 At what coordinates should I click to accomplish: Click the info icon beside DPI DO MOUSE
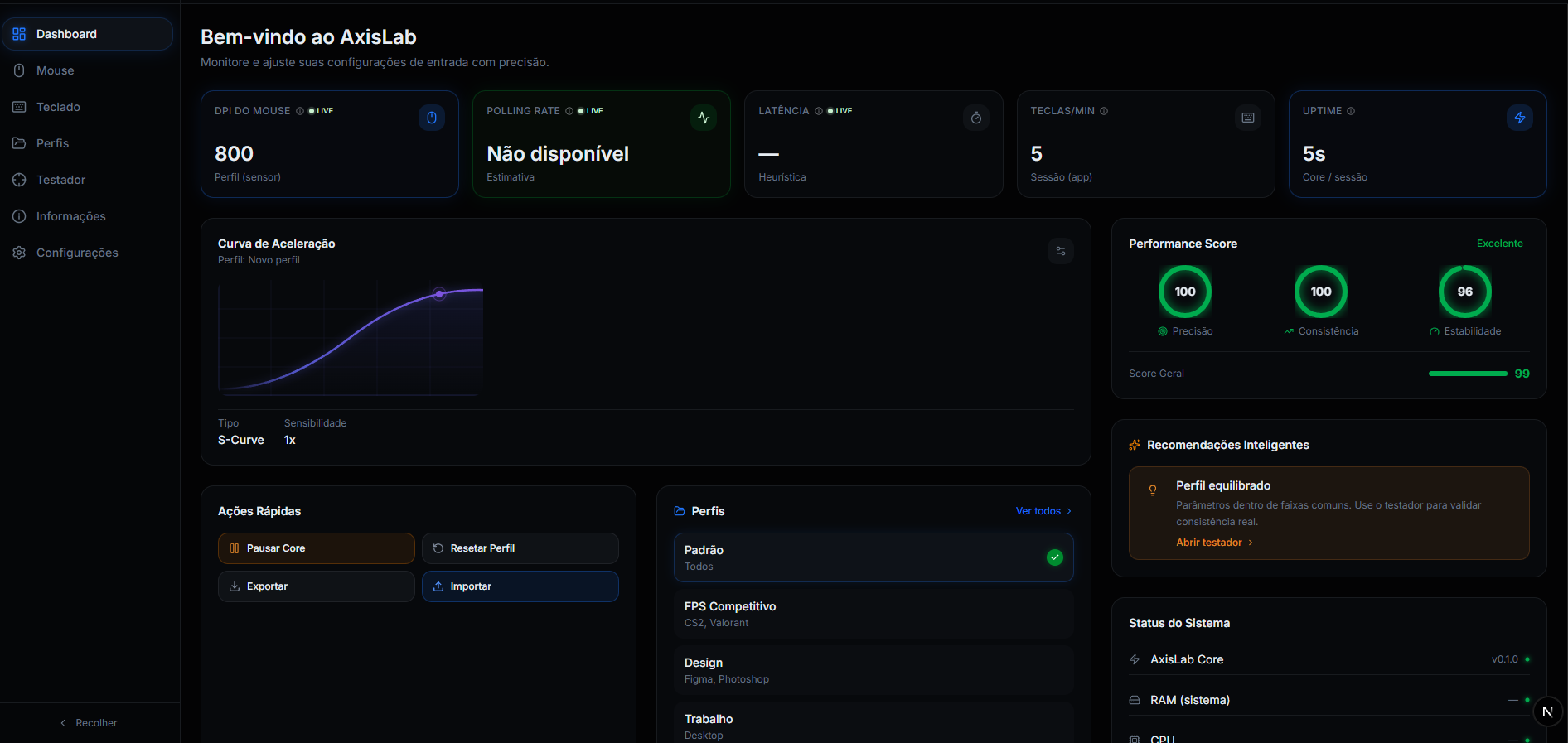click(300, 111)
